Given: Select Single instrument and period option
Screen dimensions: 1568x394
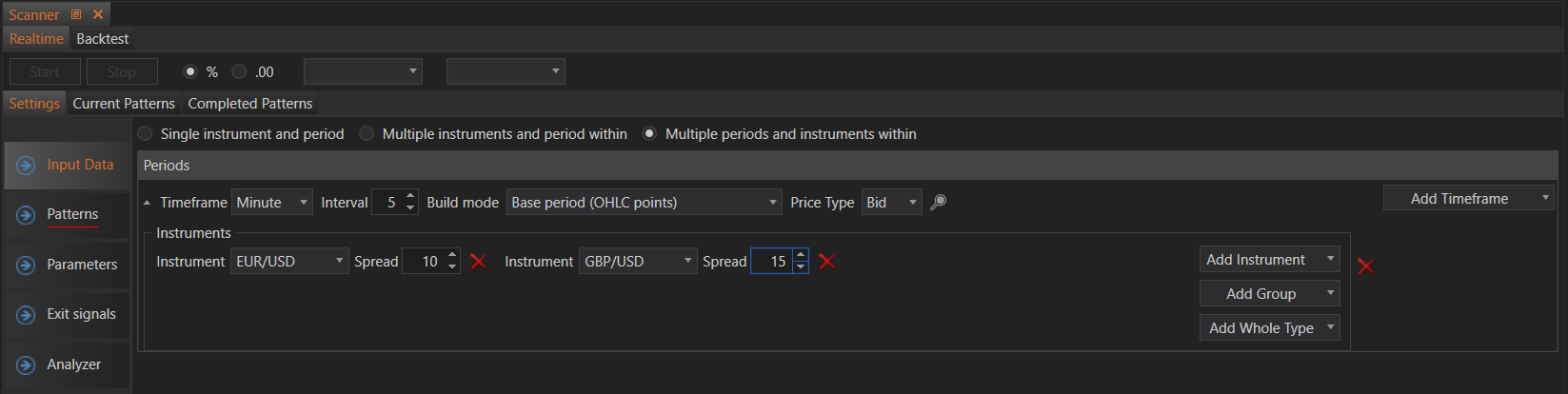Looking at the screenshot, I should 145,134.
